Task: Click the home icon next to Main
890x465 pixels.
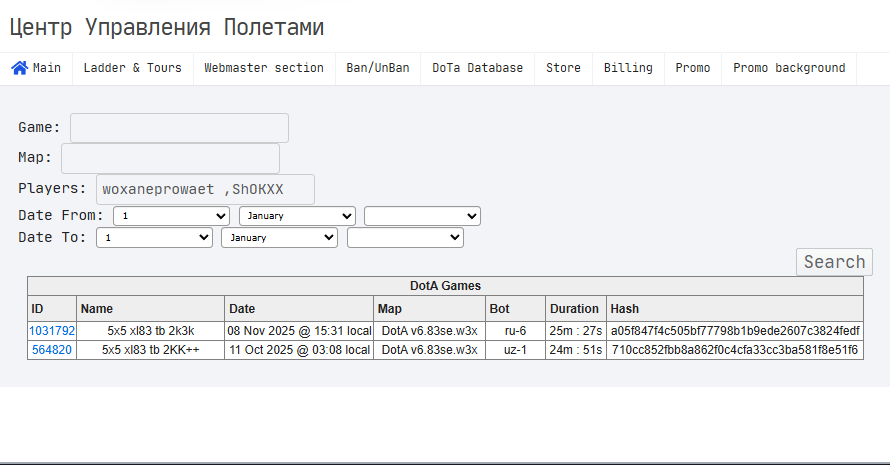Action: (20, 68)
